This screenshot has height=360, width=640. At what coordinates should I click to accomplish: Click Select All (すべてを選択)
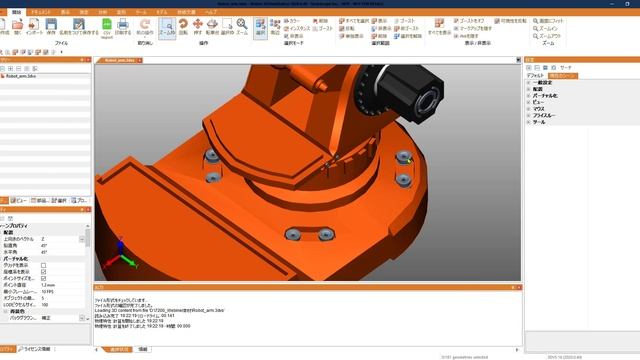354,21
